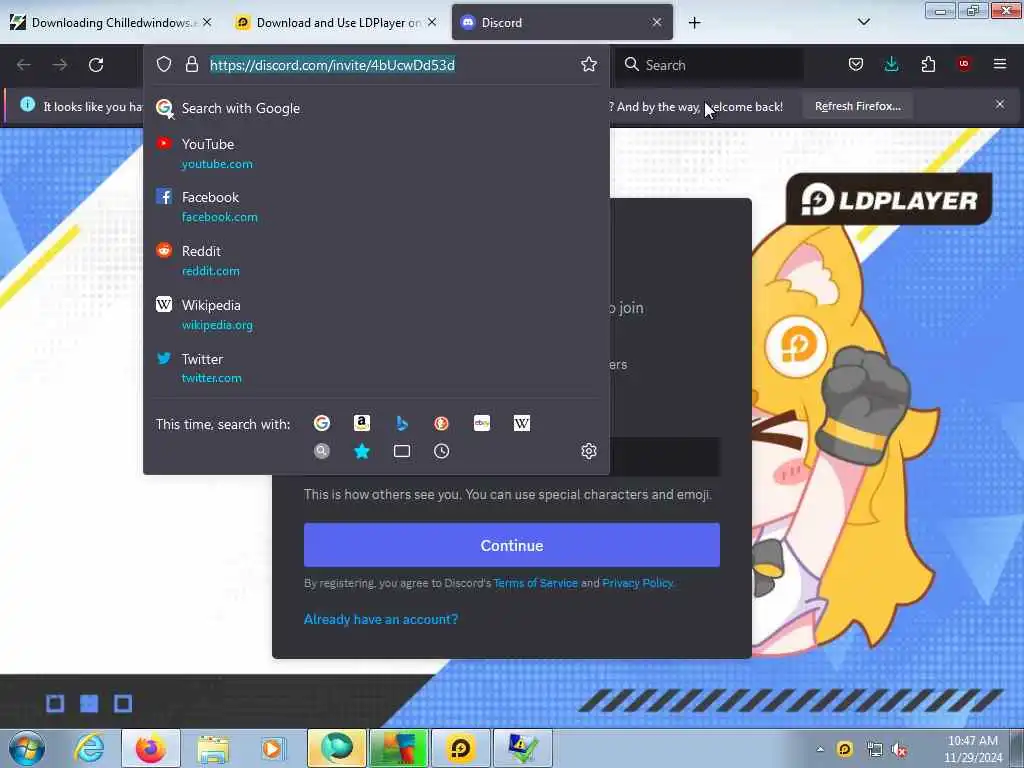Search history with the clock icon
This screenshot has height=768, width=1024.
[x=441, y=451]
